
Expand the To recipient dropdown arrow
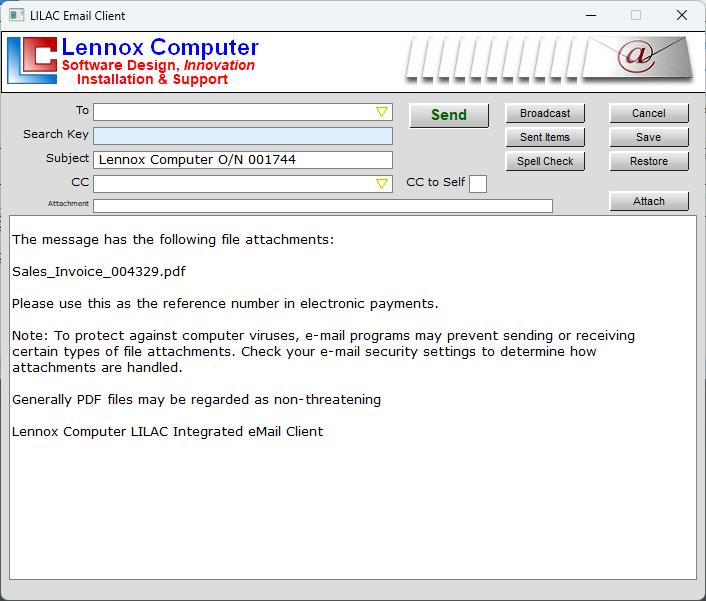[382, 112]
